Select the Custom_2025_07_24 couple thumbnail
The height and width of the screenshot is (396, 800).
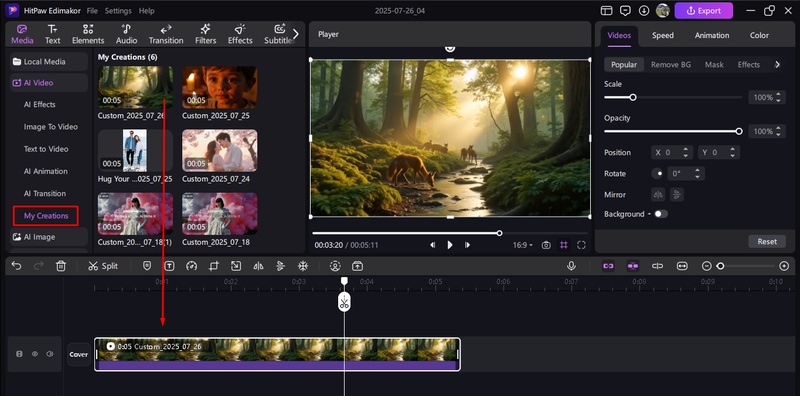coord(219,151)
